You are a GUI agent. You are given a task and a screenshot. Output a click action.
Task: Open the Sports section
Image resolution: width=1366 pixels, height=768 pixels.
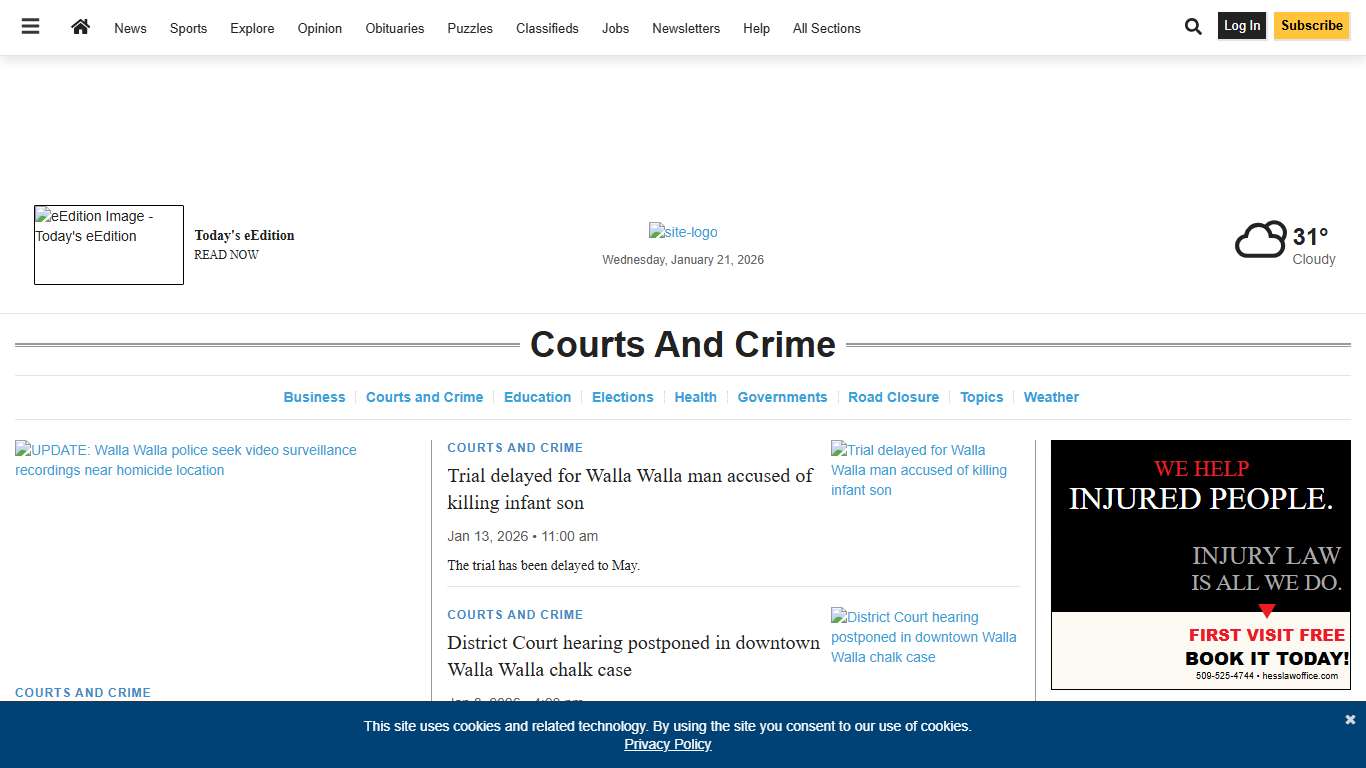click(188, 28)
